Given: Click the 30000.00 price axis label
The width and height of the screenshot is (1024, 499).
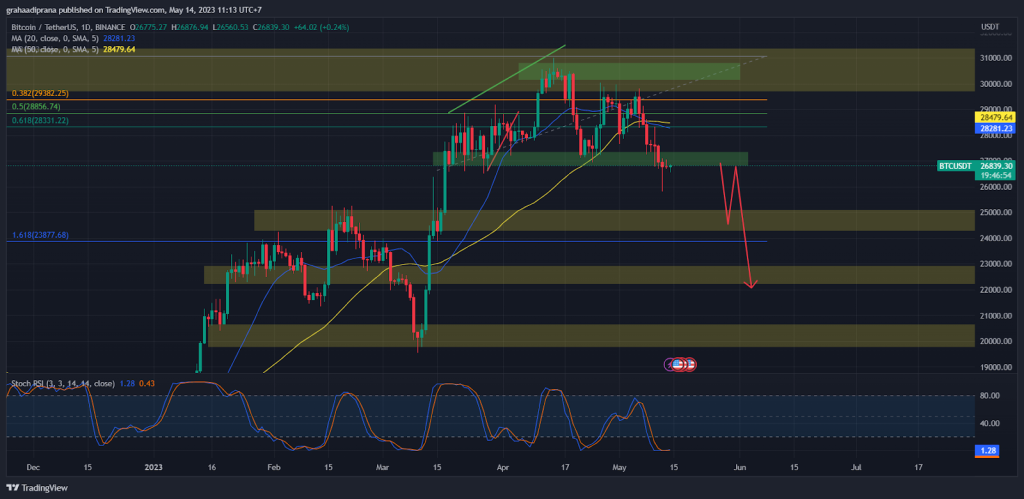Looking at the screenshot, I should click(x=997, y=84).
